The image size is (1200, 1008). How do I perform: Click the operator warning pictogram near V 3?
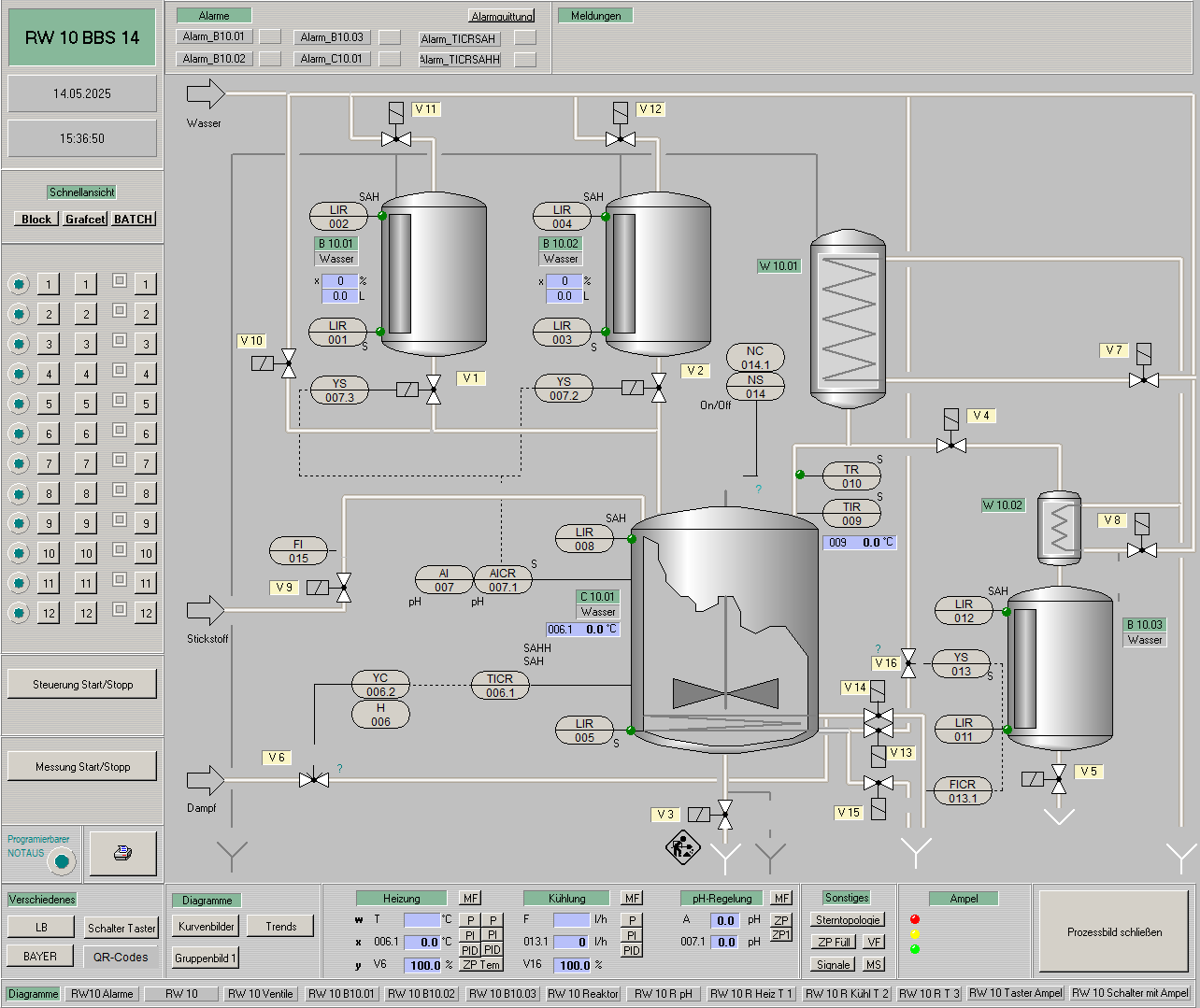tap(683, 848)
